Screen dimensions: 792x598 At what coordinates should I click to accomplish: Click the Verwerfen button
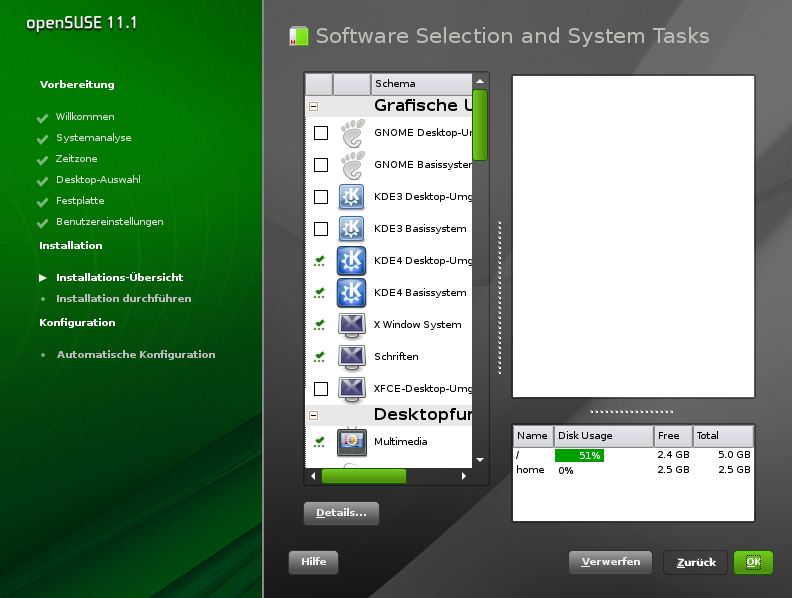(610, 562)
